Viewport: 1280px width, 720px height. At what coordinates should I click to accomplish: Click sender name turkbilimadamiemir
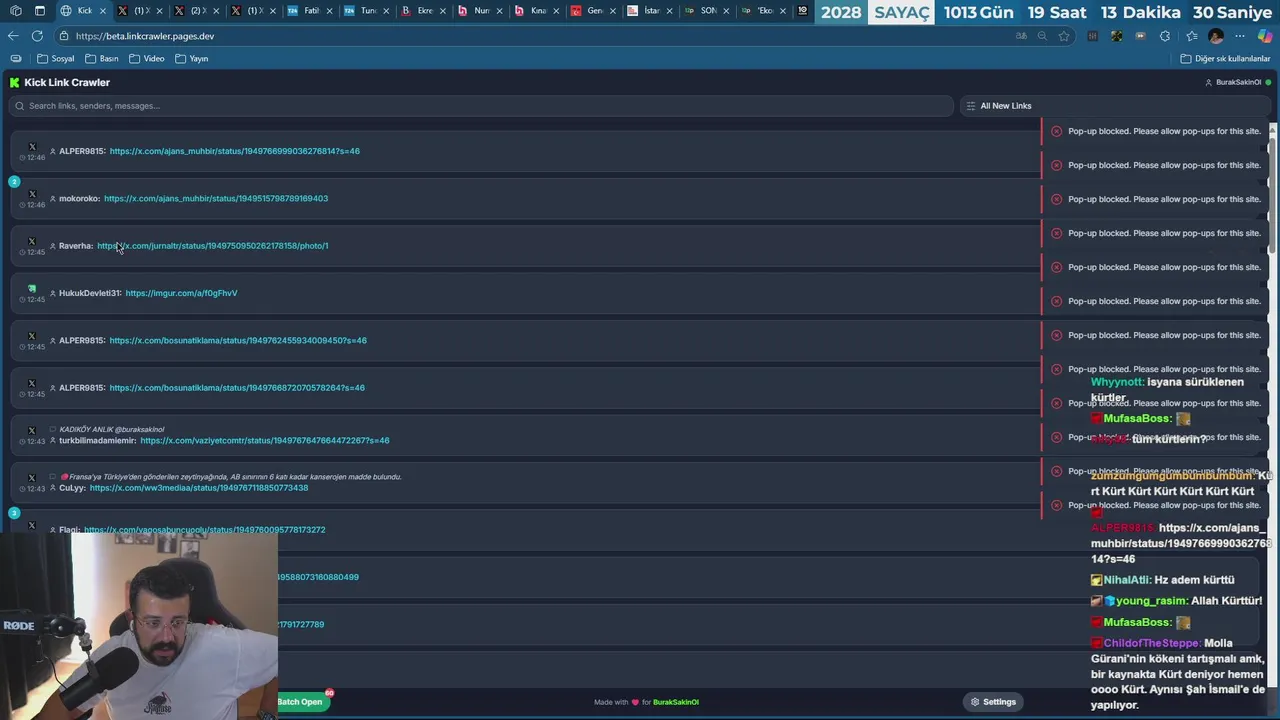click(x=98, y=440)
